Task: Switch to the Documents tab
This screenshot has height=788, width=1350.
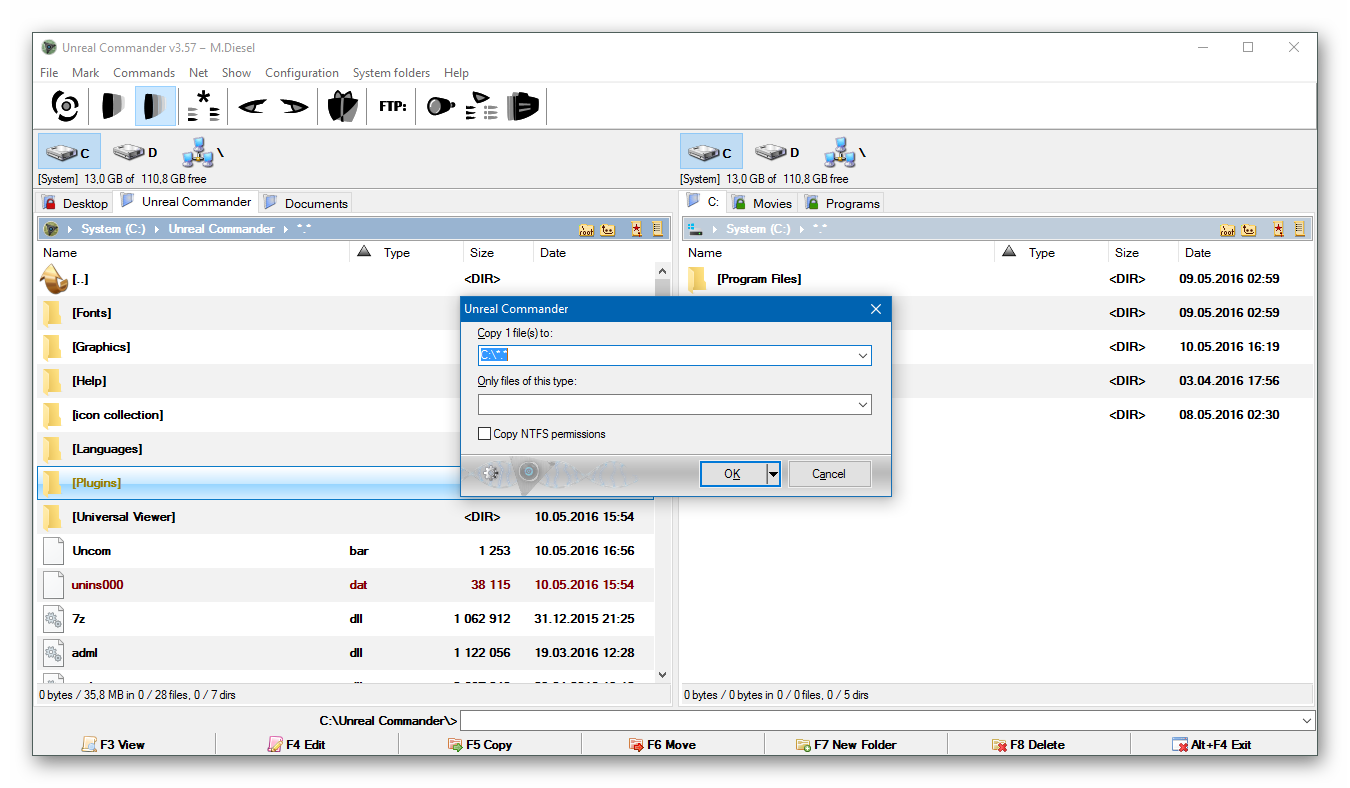Action: click(306, 203)
